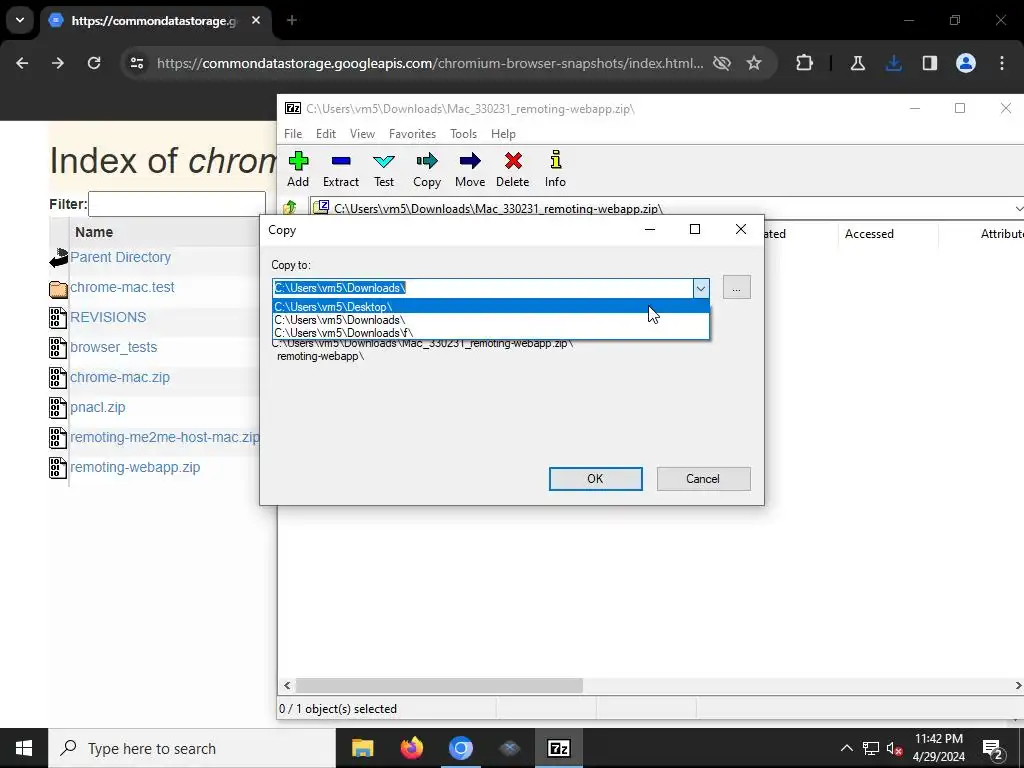Open the View menu in 7-Zip

[362, 134]
